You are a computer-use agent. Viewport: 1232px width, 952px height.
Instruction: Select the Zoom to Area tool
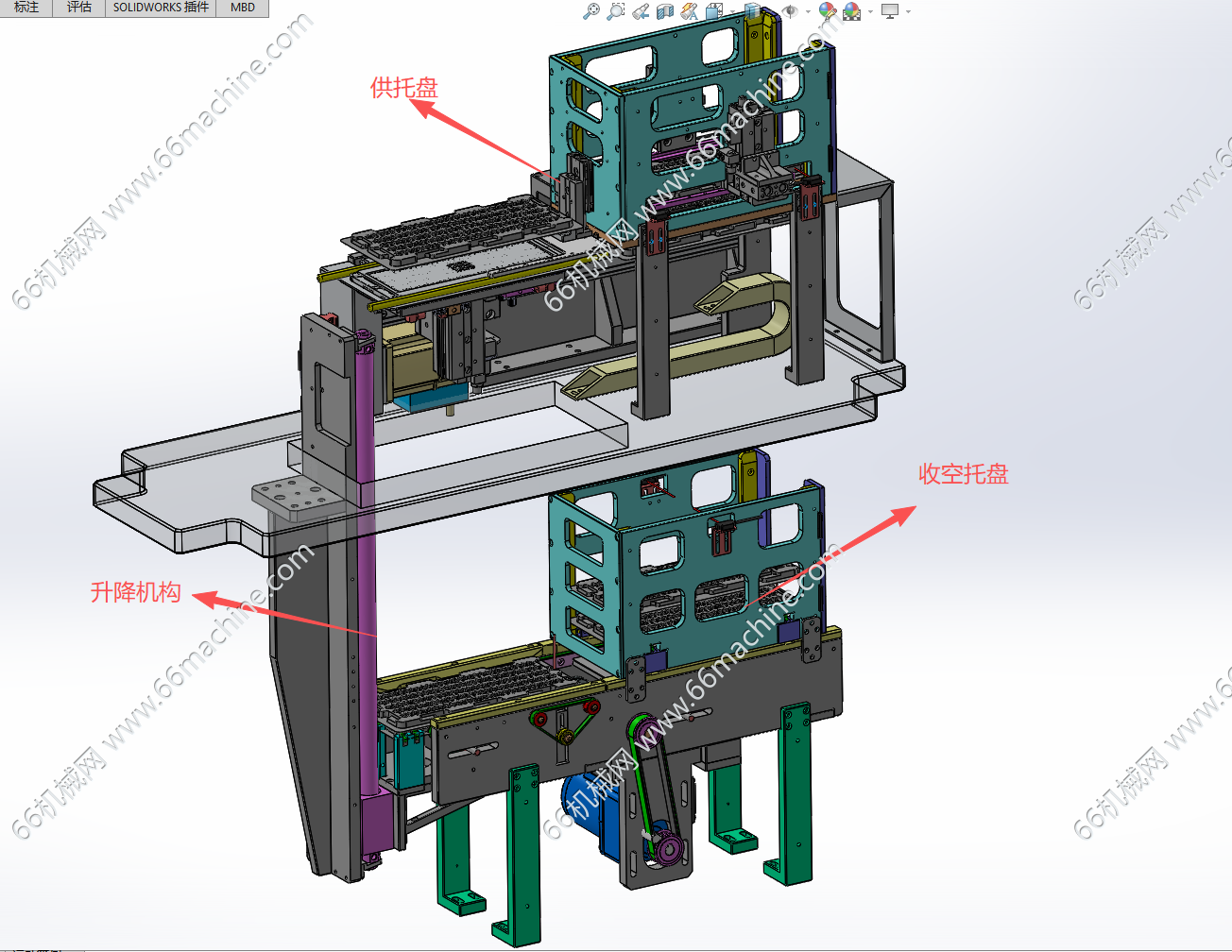(x=615, y=11)
